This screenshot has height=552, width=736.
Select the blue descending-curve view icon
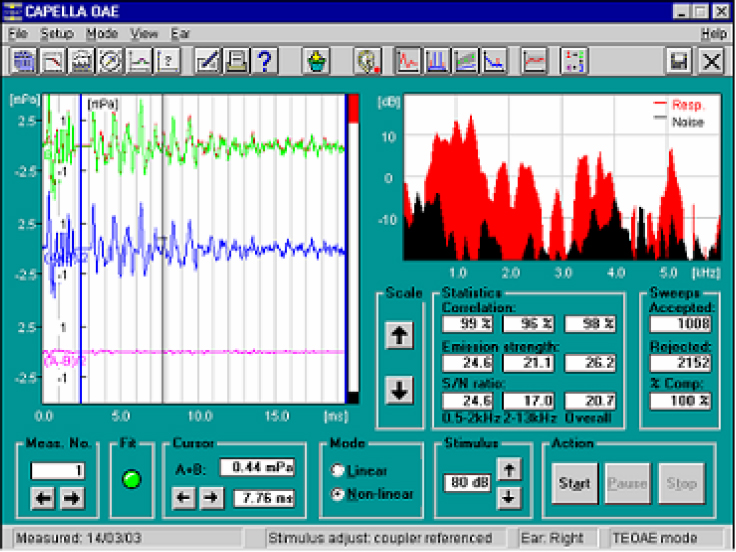(495, 61)
